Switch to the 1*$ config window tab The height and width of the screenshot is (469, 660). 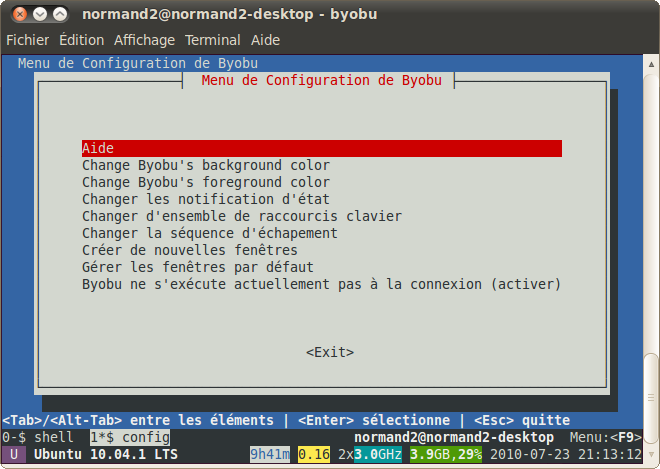(x=130, y=437)
